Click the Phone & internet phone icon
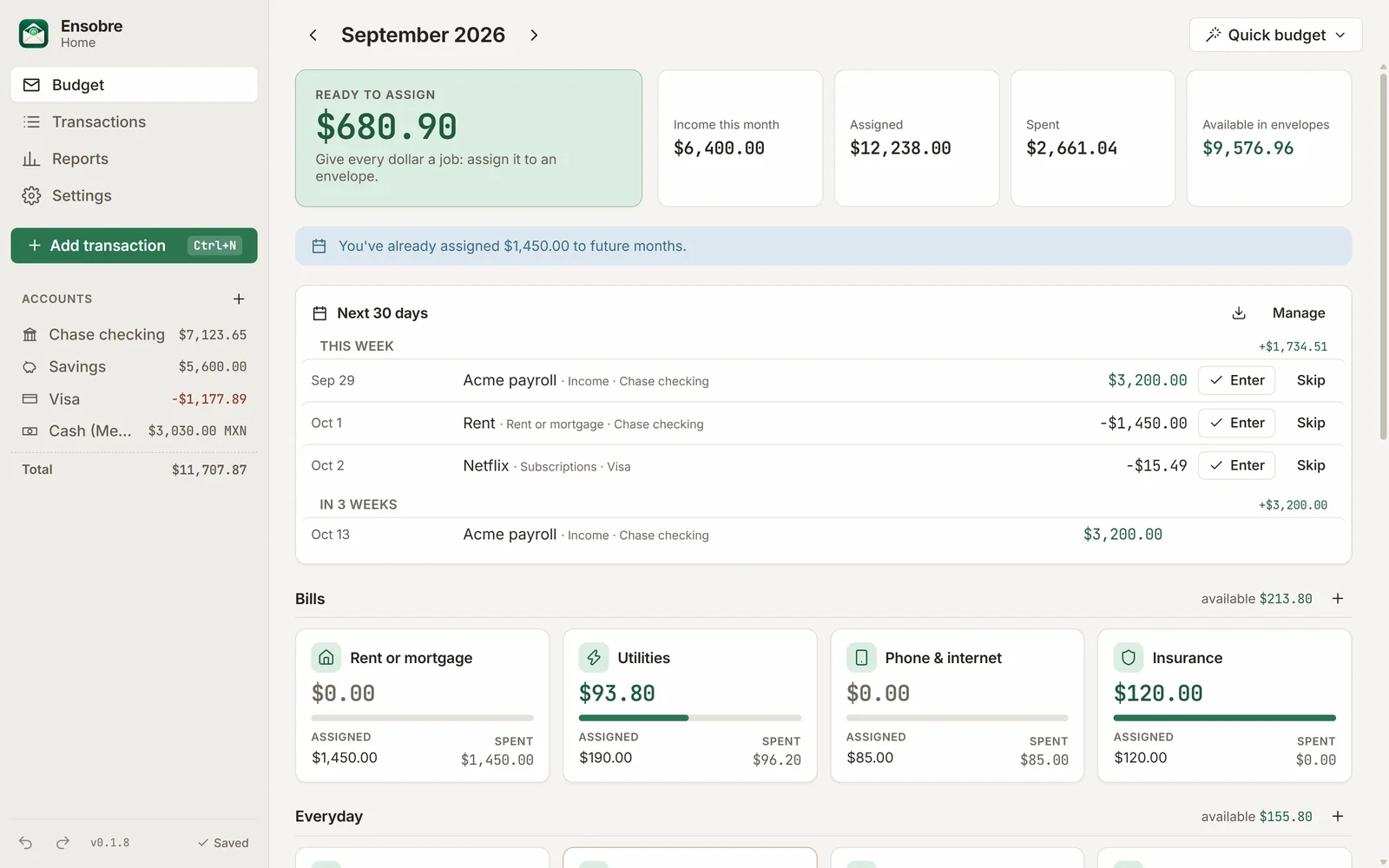 pyautogui.click(x=861, y=658)
